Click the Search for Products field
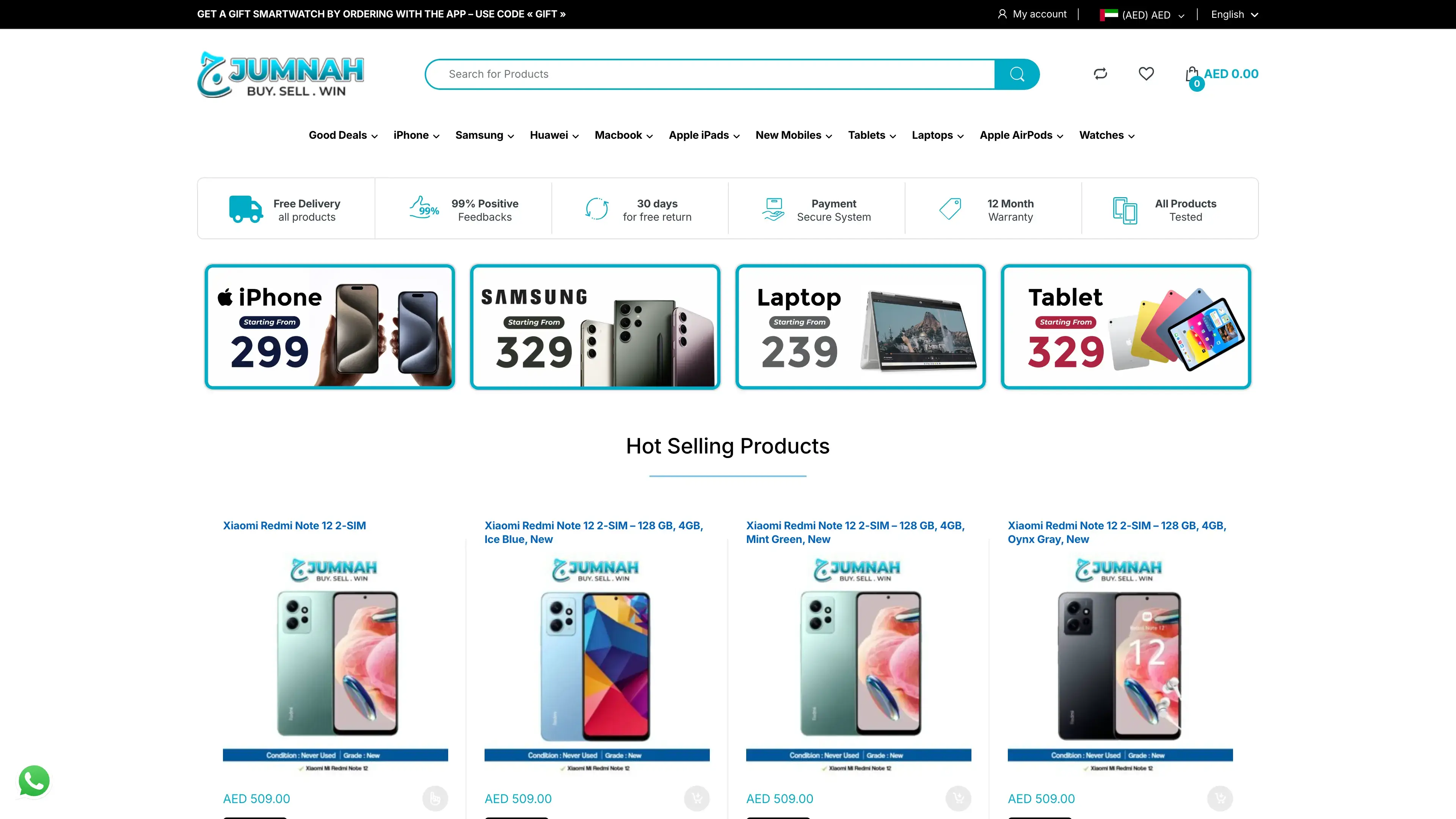 [x=710, y=74]
